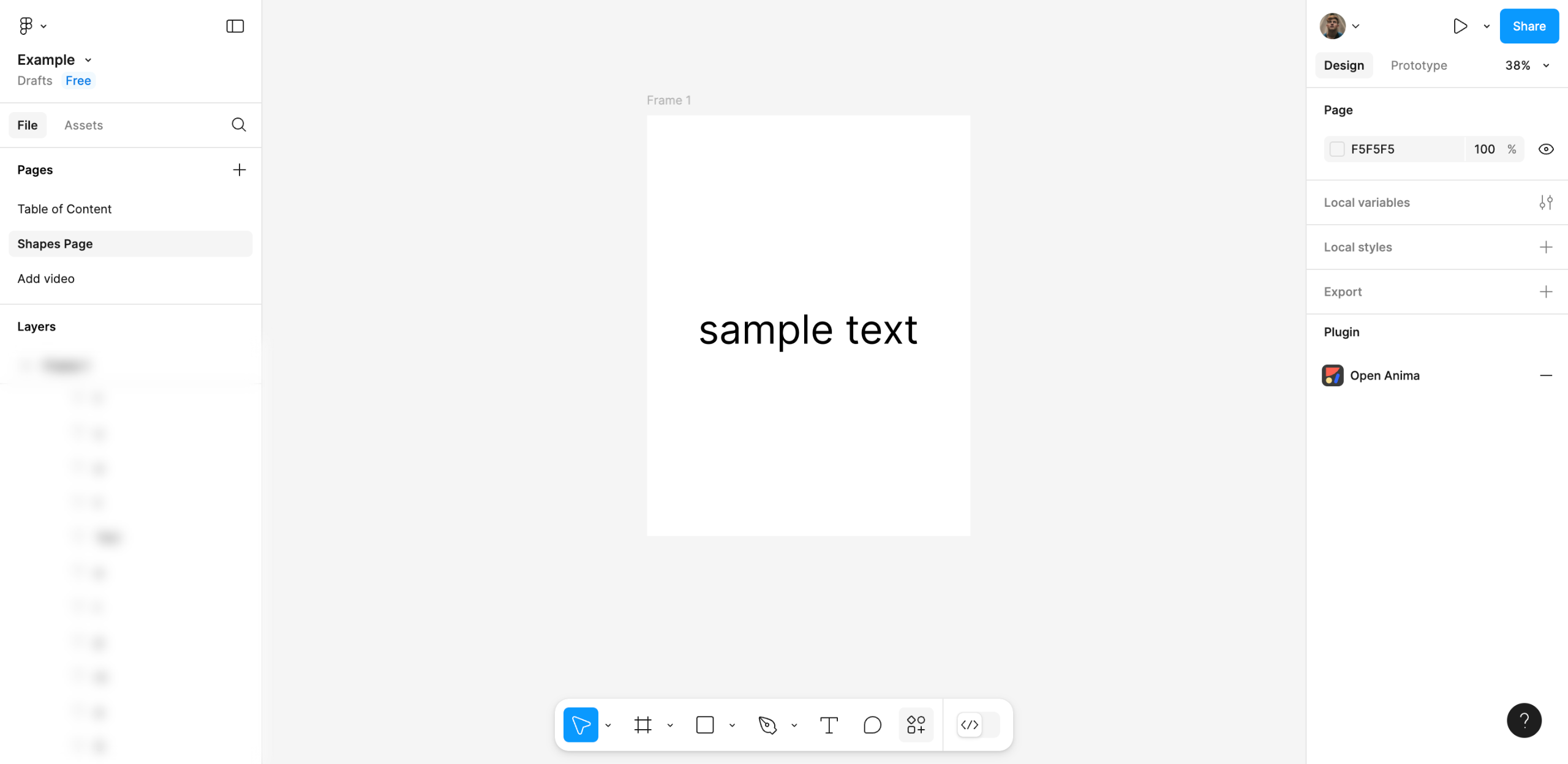
Task: Click the Drafts location link
Action: coord(35,81)
